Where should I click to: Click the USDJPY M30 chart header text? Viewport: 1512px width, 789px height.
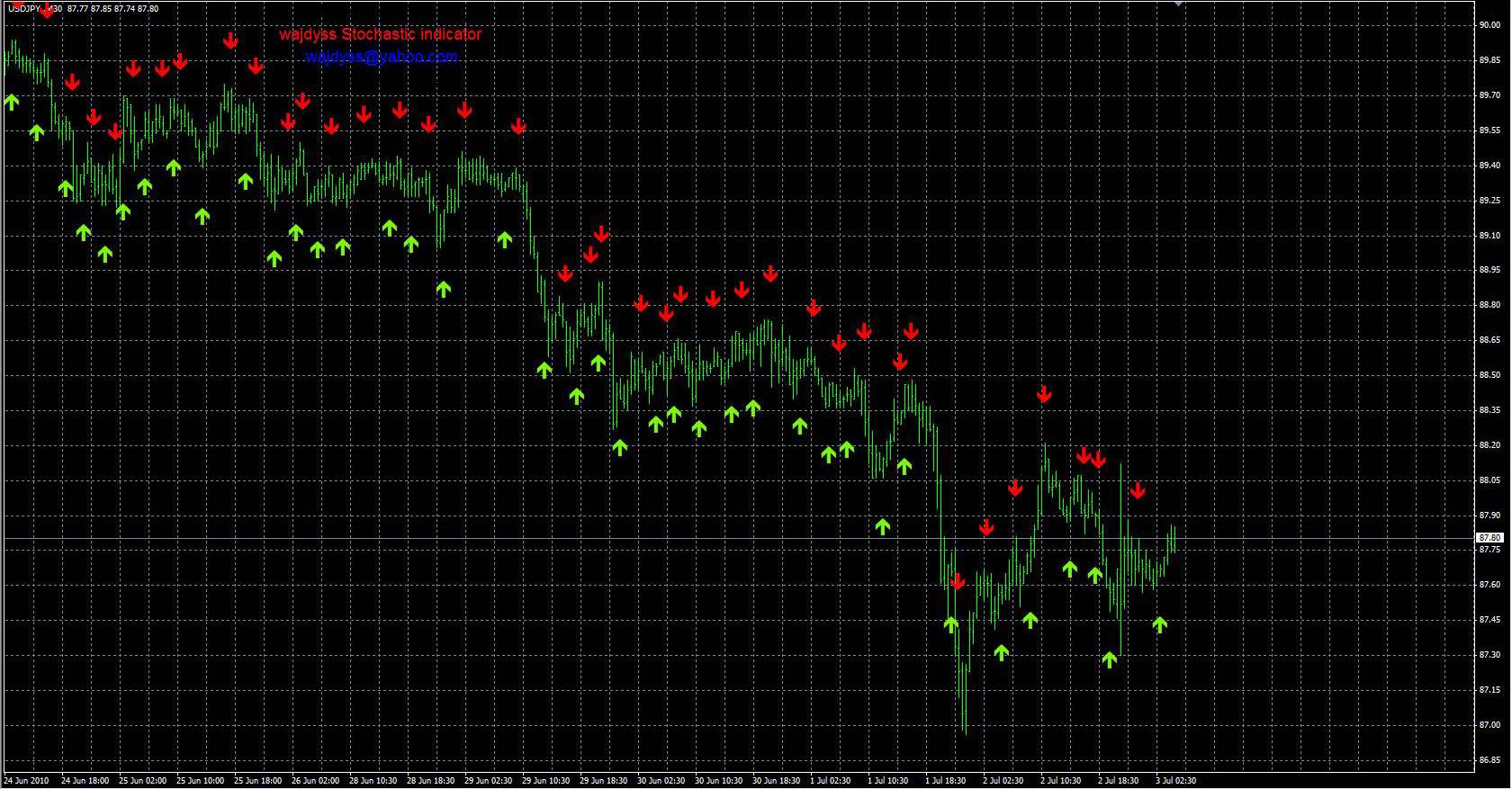click(83, 8)
